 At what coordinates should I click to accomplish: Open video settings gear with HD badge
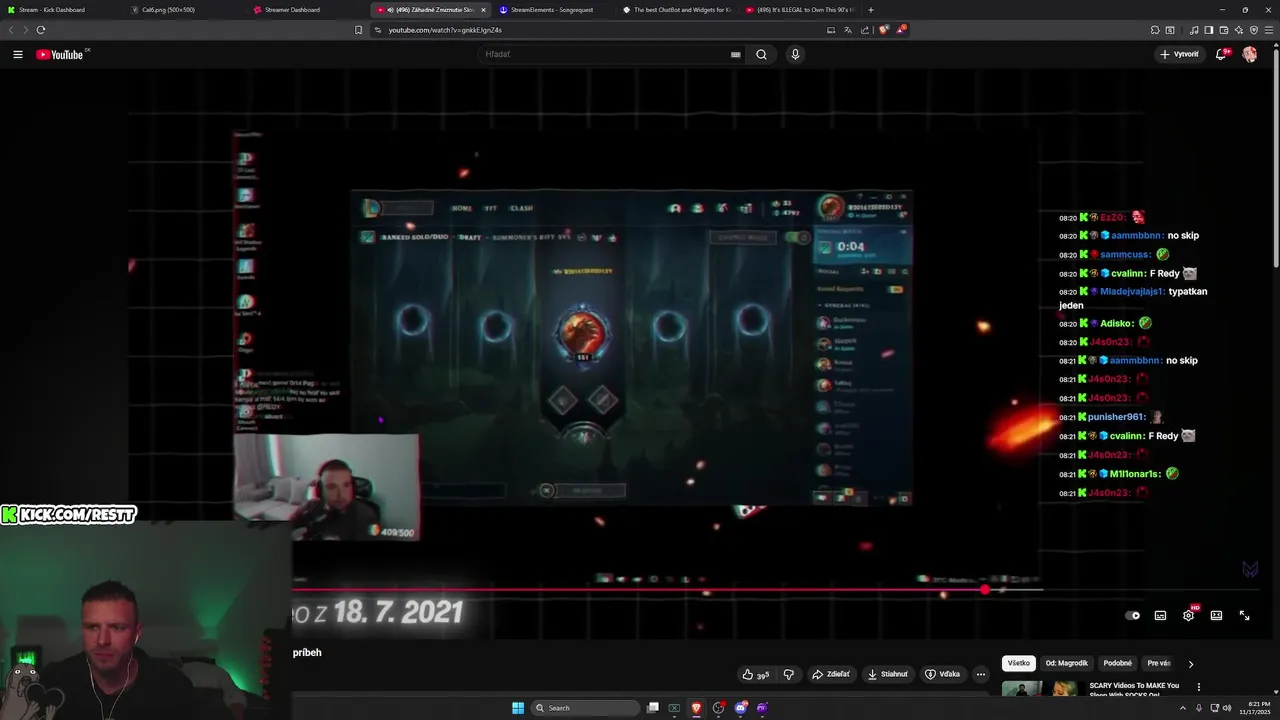click(1189, 615)
